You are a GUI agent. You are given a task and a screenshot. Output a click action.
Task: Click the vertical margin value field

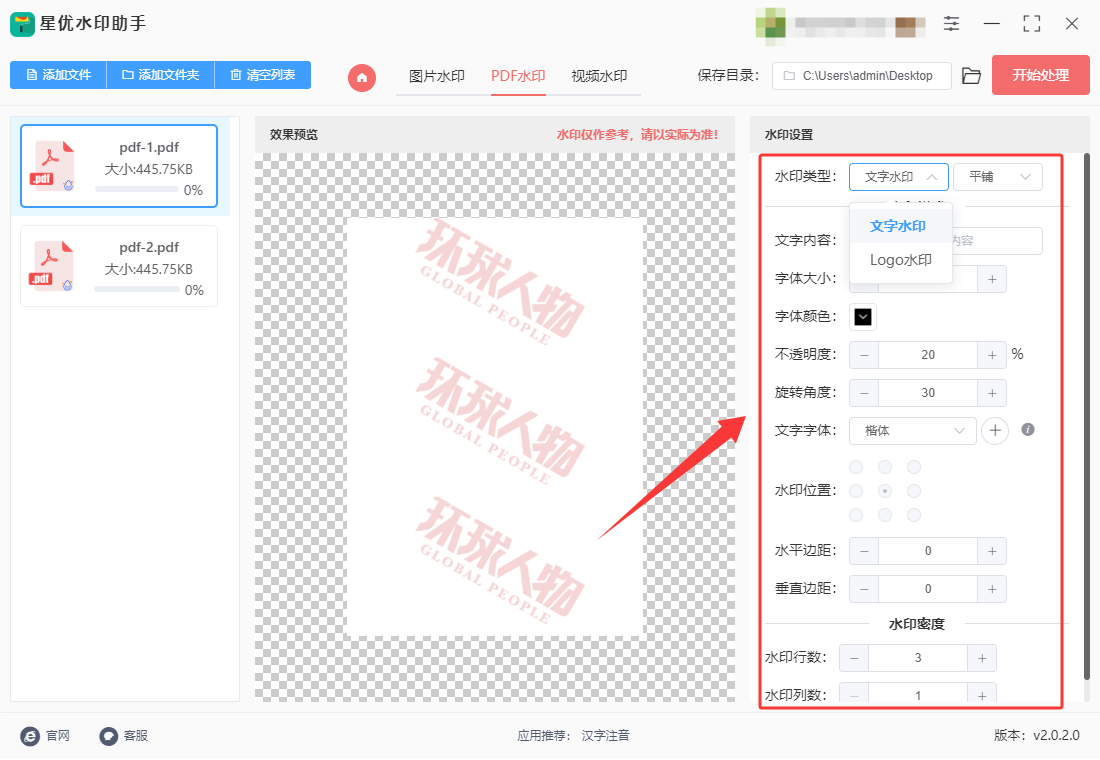pyautogui.click(x=928, y=589)
